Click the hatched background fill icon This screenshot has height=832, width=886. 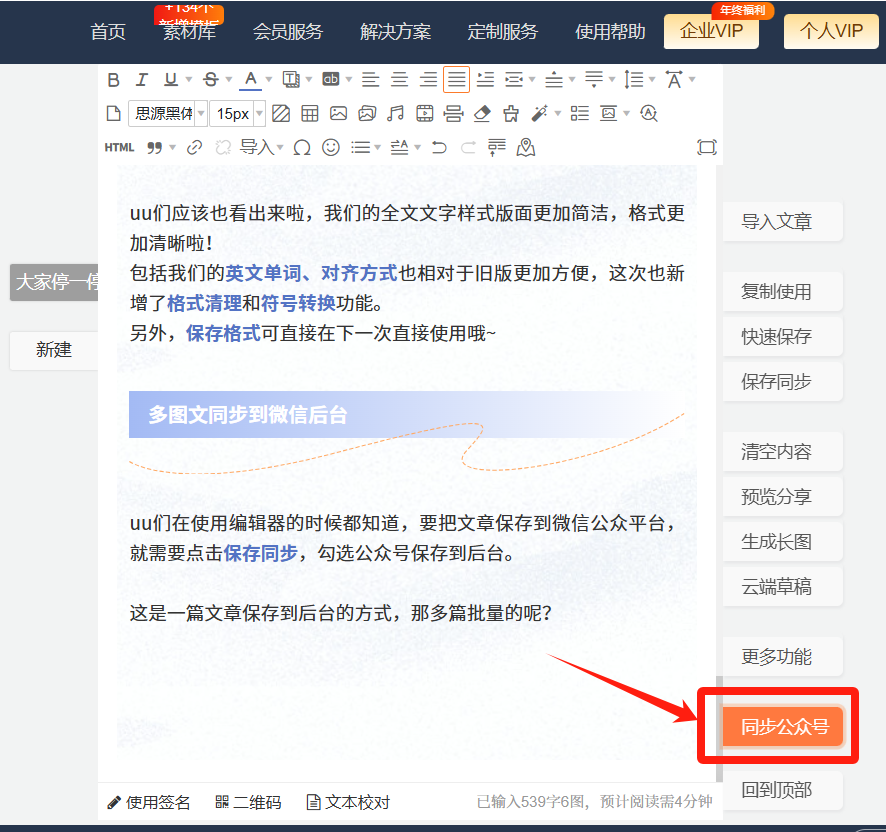point(281,114)
